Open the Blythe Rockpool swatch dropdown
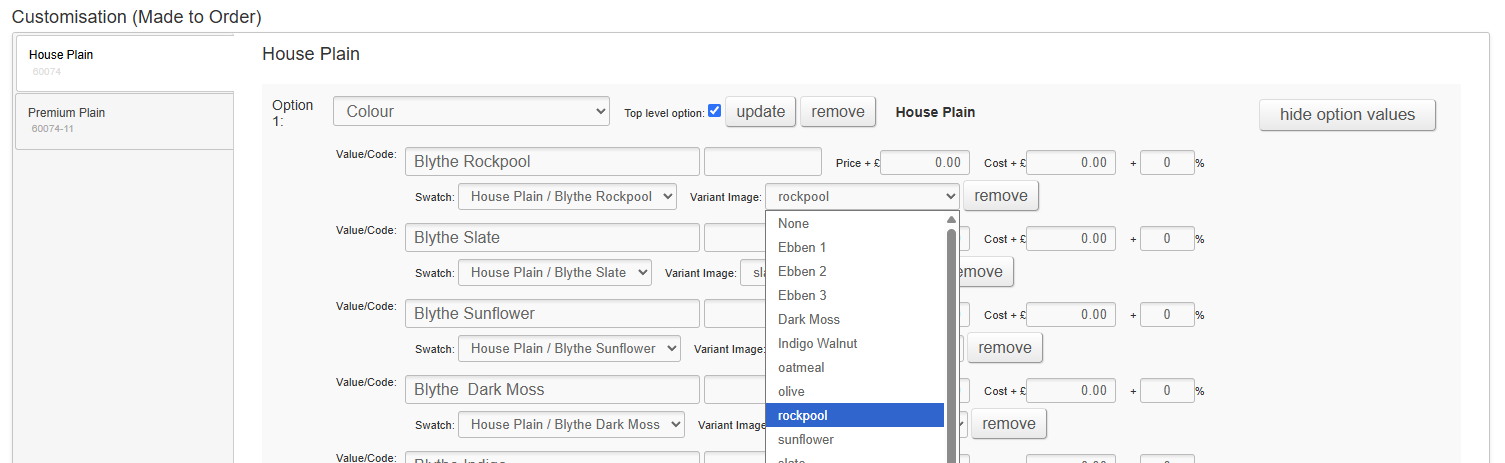The image size is (1505, 463). click(x=567, y=197)
